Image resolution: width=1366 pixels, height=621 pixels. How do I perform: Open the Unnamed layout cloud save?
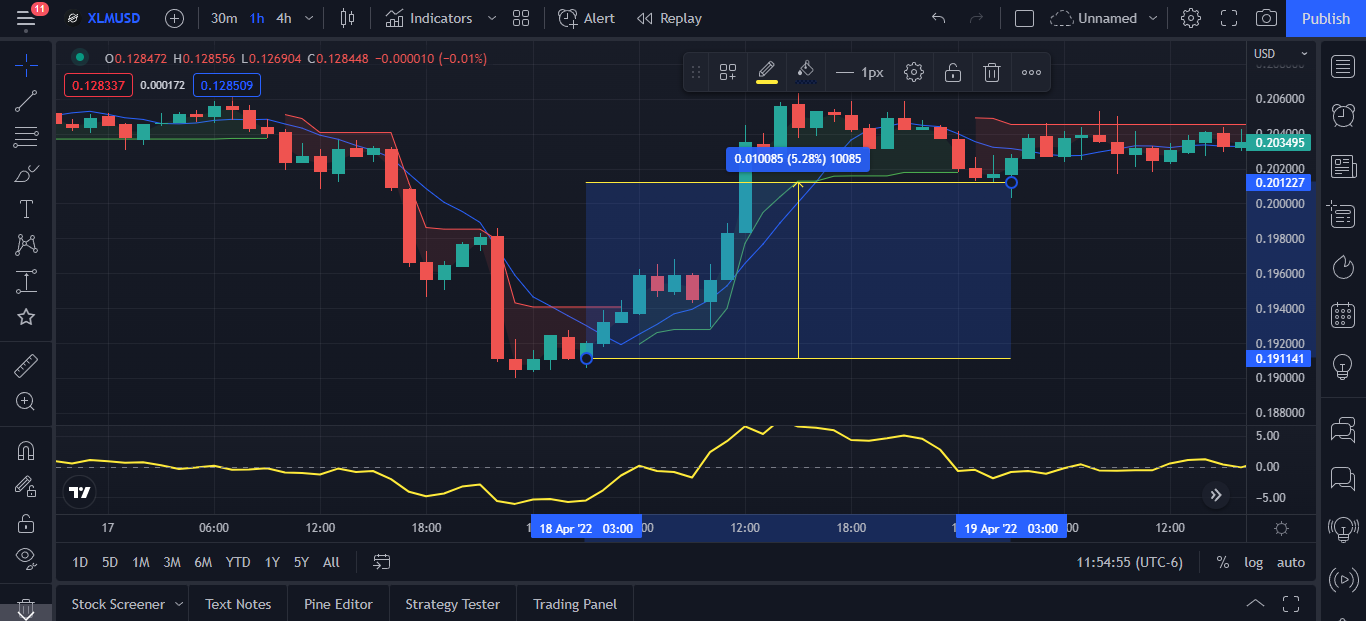[x=1094, y=18]
